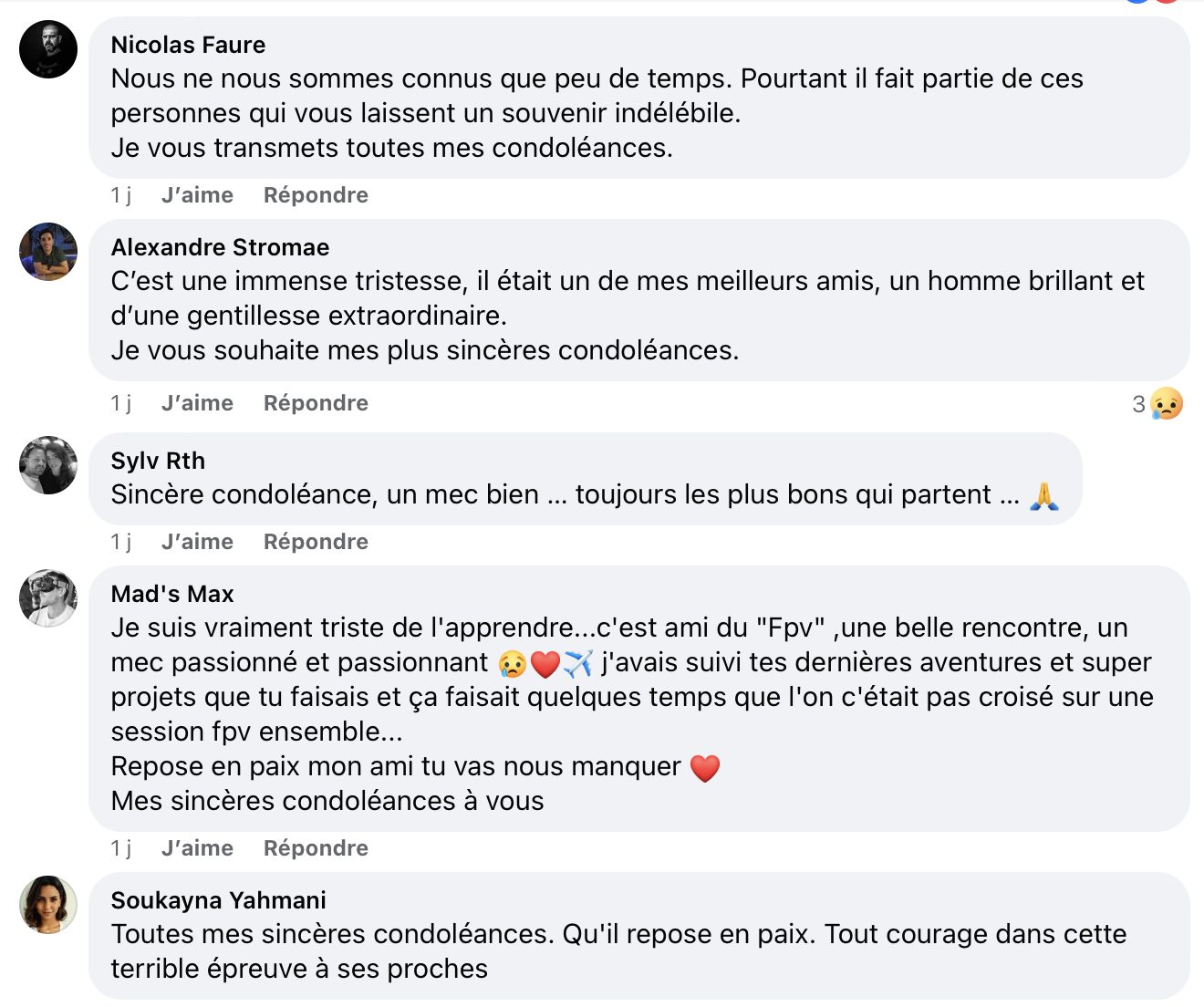Click Répondre under Alexandre Stromae's comment
This screenshot has height=1007, width=1204.
pos(316,403)
